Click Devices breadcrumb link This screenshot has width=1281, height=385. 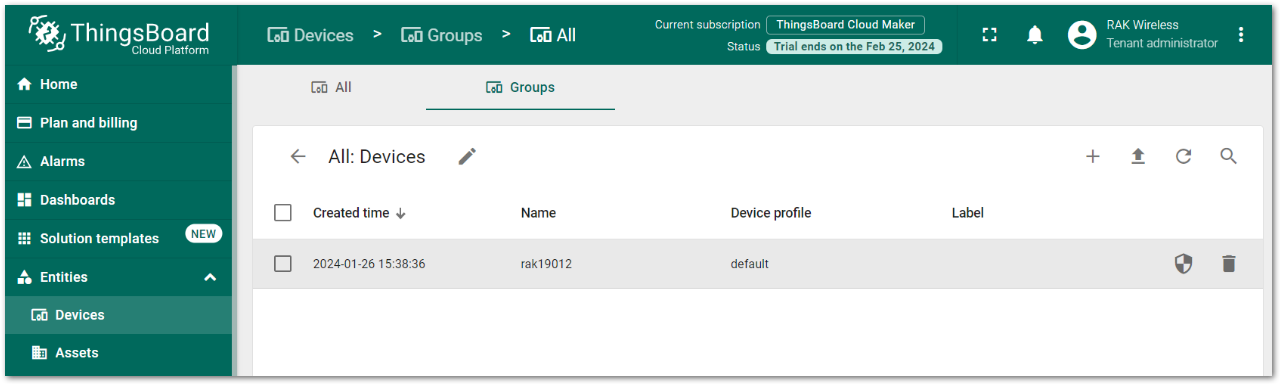(x=310, y=35)
